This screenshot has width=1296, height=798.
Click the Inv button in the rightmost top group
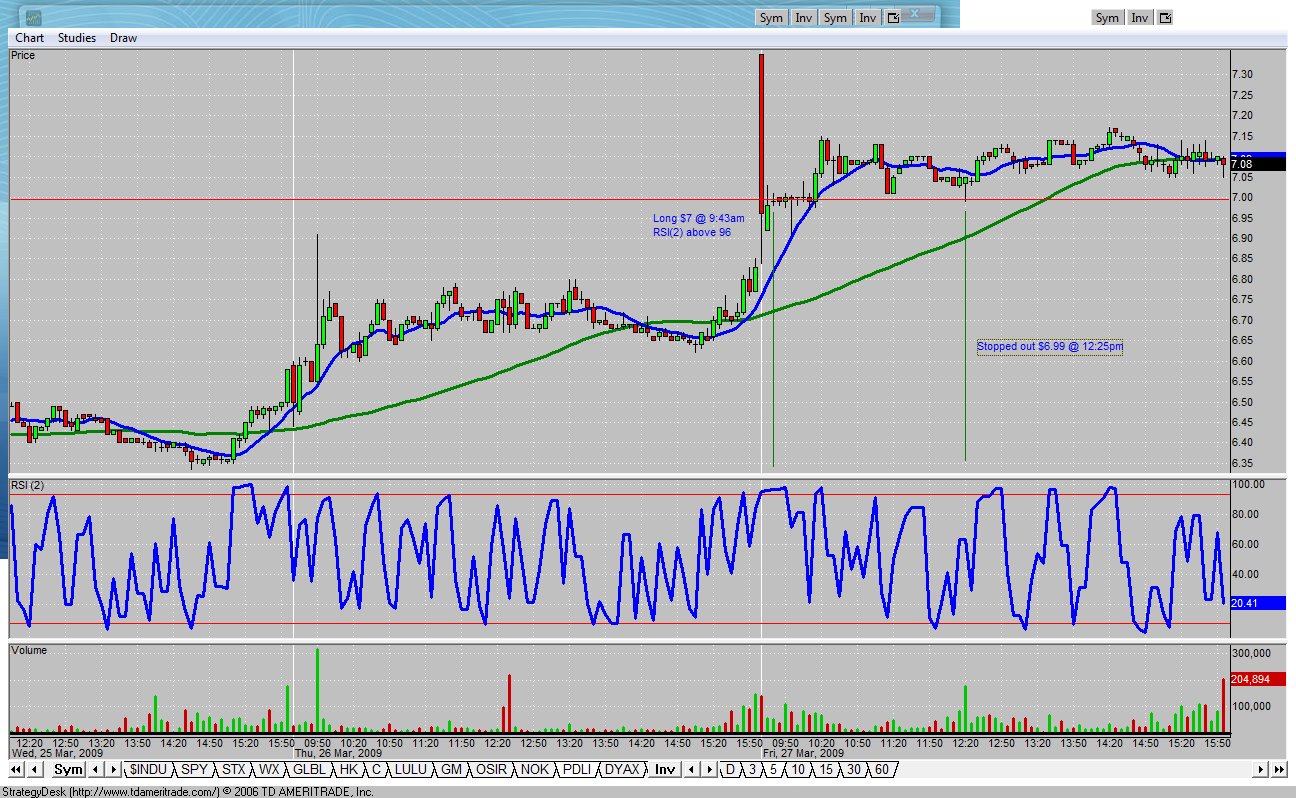[x=1140, y=18]
